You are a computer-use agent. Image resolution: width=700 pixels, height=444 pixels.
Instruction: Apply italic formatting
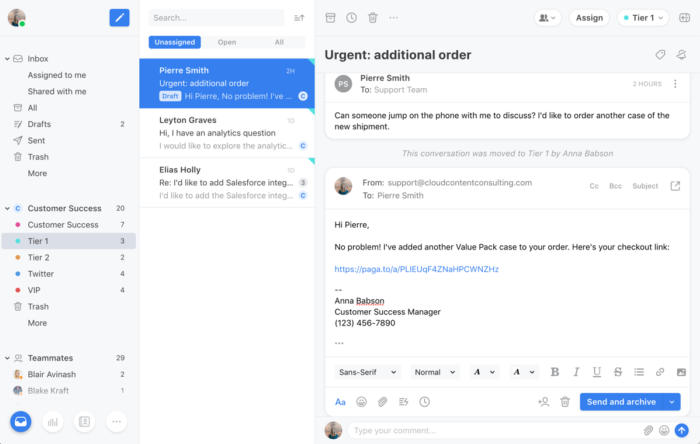(x=576, y=372)
